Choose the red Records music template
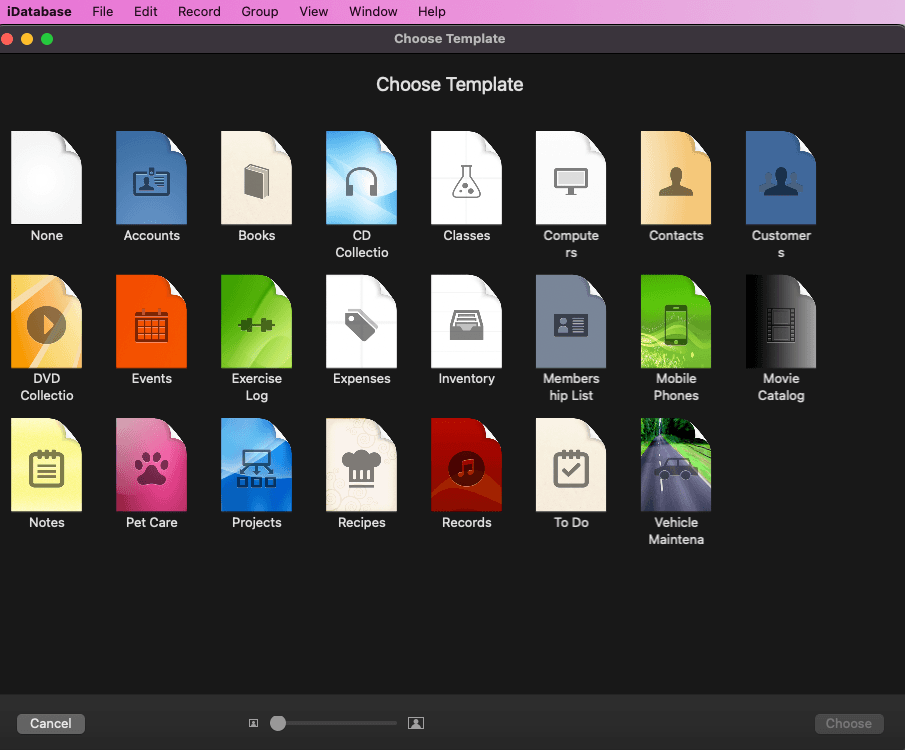This screenshot has height=750, width=905. click(466, 465)
